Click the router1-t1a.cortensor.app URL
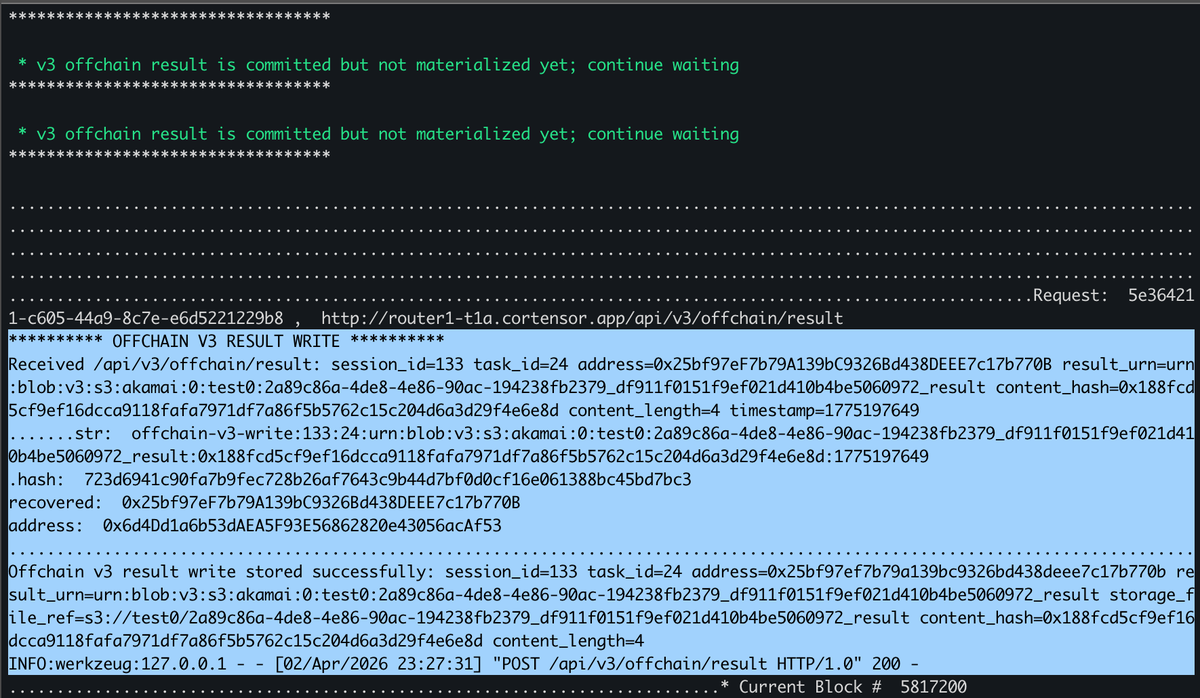Screen dimensions: 1200x698 [x=582, y=318]
